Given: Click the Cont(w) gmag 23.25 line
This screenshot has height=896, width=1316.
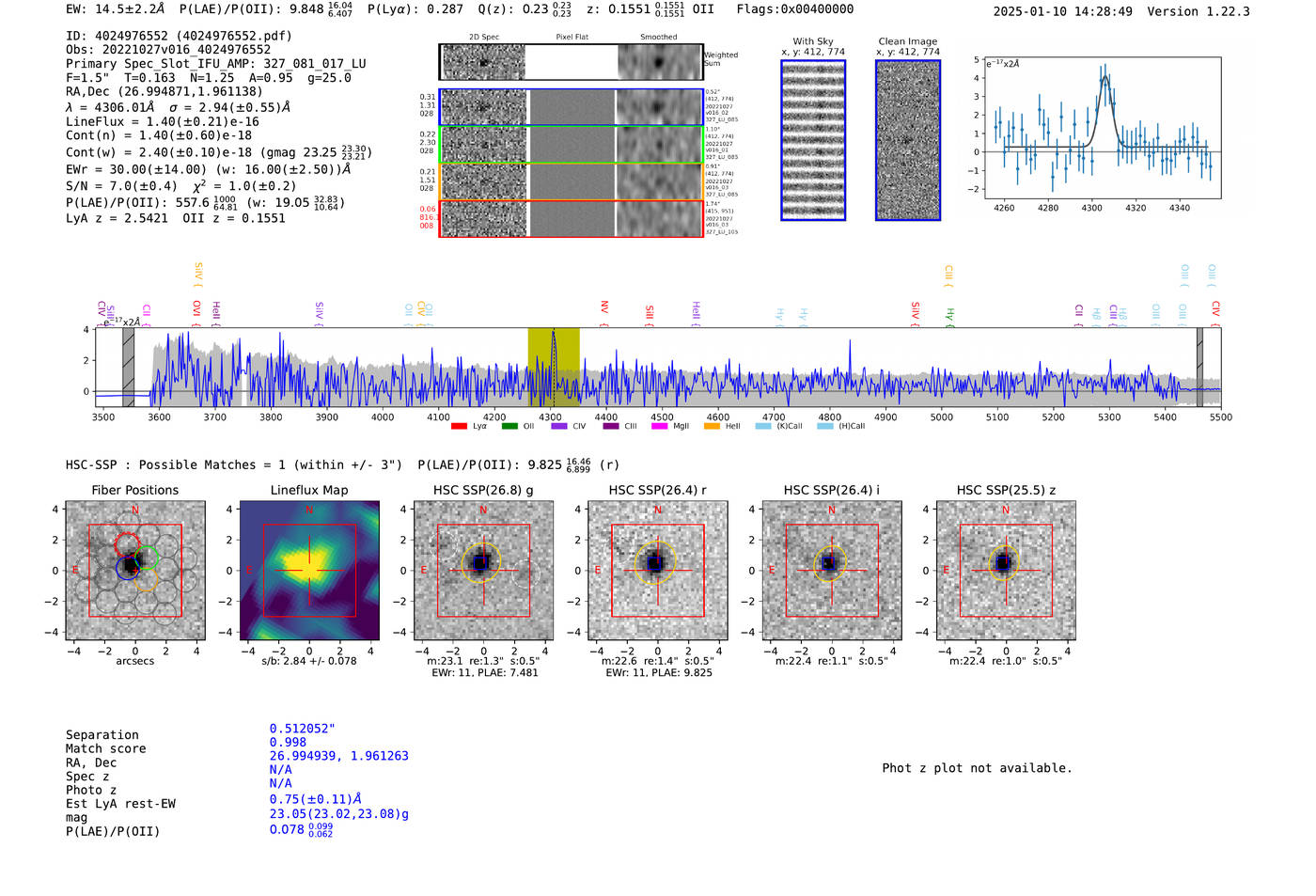Looking at the screenshot, I should [x=218, y=151].
